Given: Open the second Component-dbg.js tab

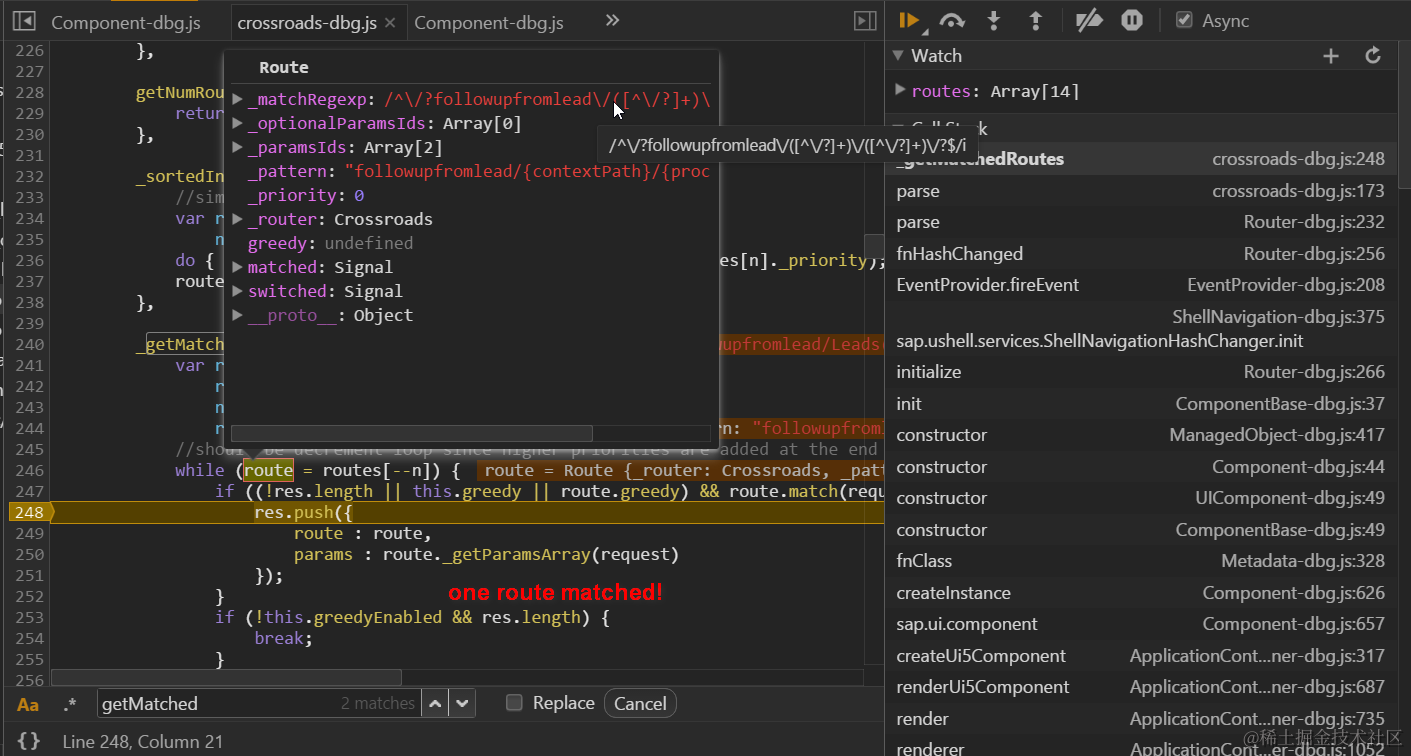Looking at the screenshot, I should pos(488,22).
